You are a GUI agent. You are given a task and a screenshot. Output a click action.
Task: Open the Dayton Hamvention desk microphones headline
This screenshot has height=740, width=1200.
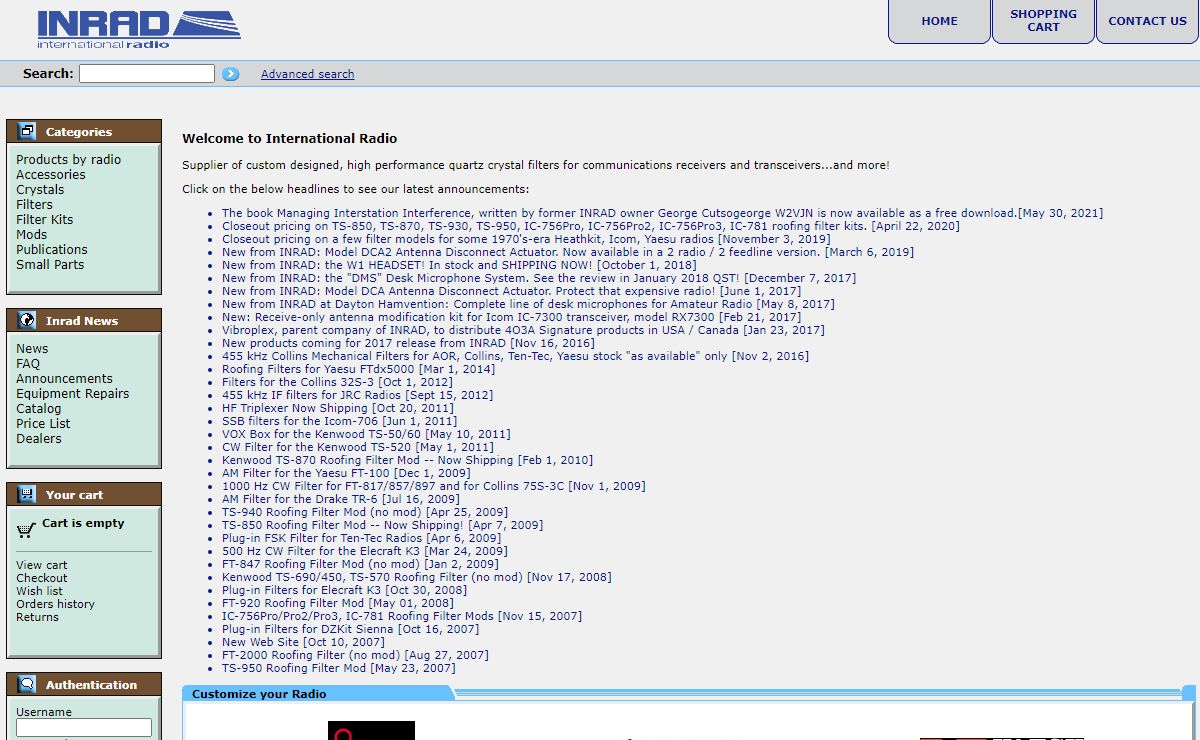(x=528, y=304)
